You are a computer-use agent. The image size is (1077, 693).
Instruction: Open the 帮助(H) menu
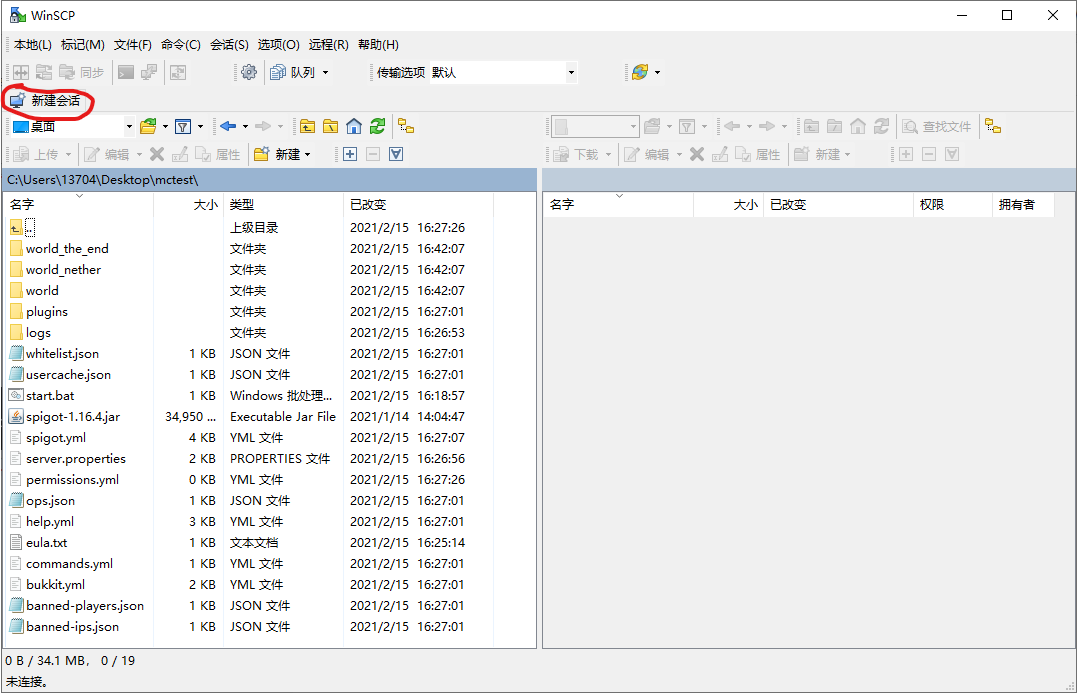coord(378,45)
